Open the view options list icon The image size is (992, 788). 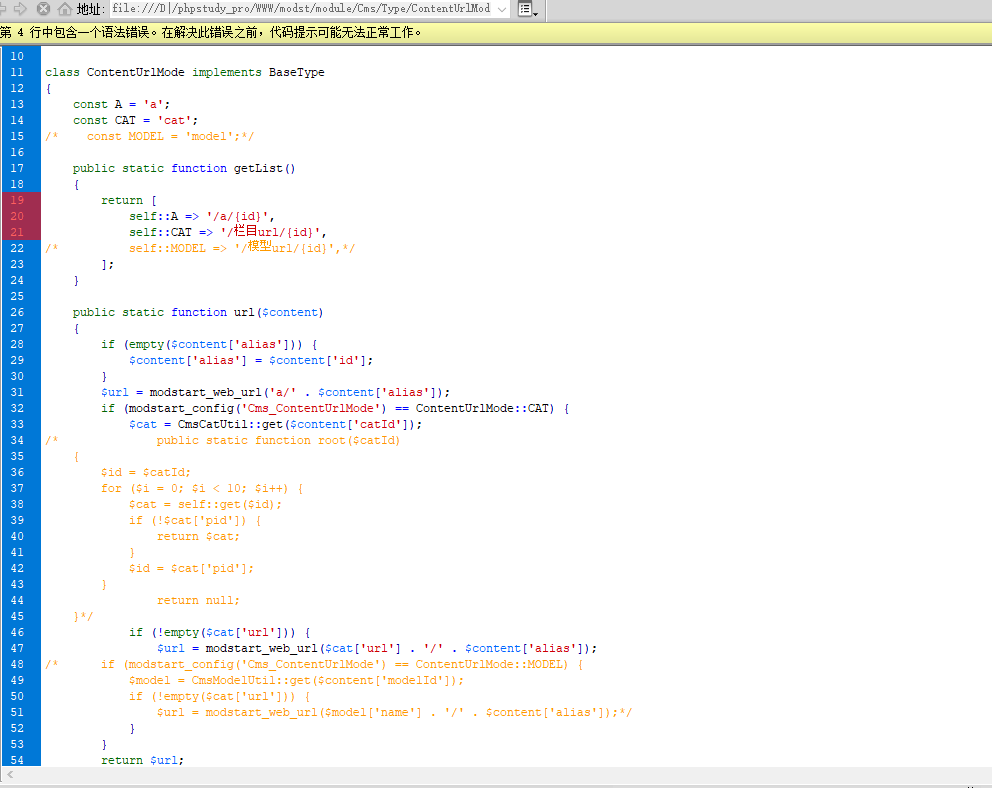pos(528,9)
